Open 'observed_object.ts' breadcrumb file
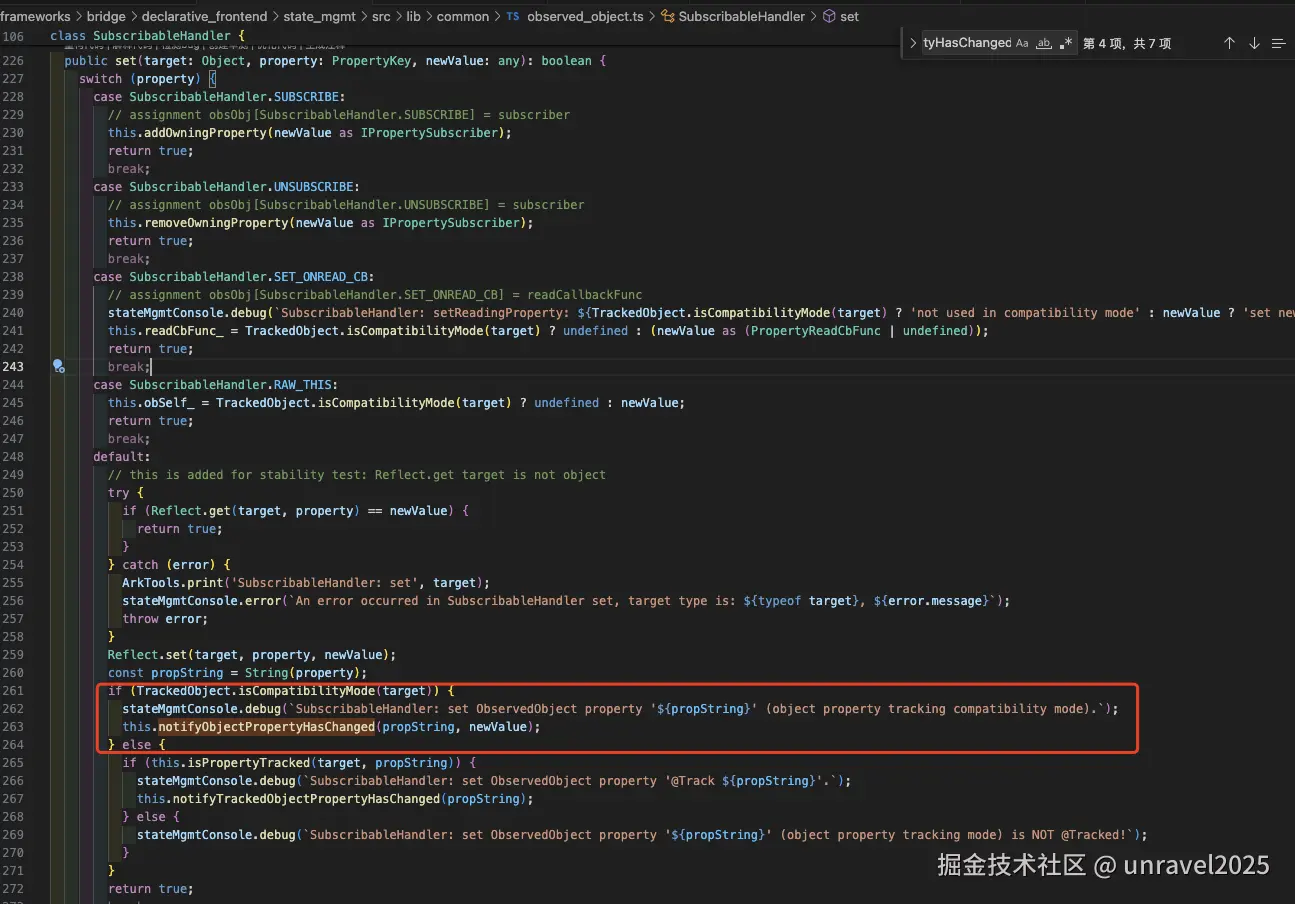The width and height of the screenshot is (1295, 904). 585,16
